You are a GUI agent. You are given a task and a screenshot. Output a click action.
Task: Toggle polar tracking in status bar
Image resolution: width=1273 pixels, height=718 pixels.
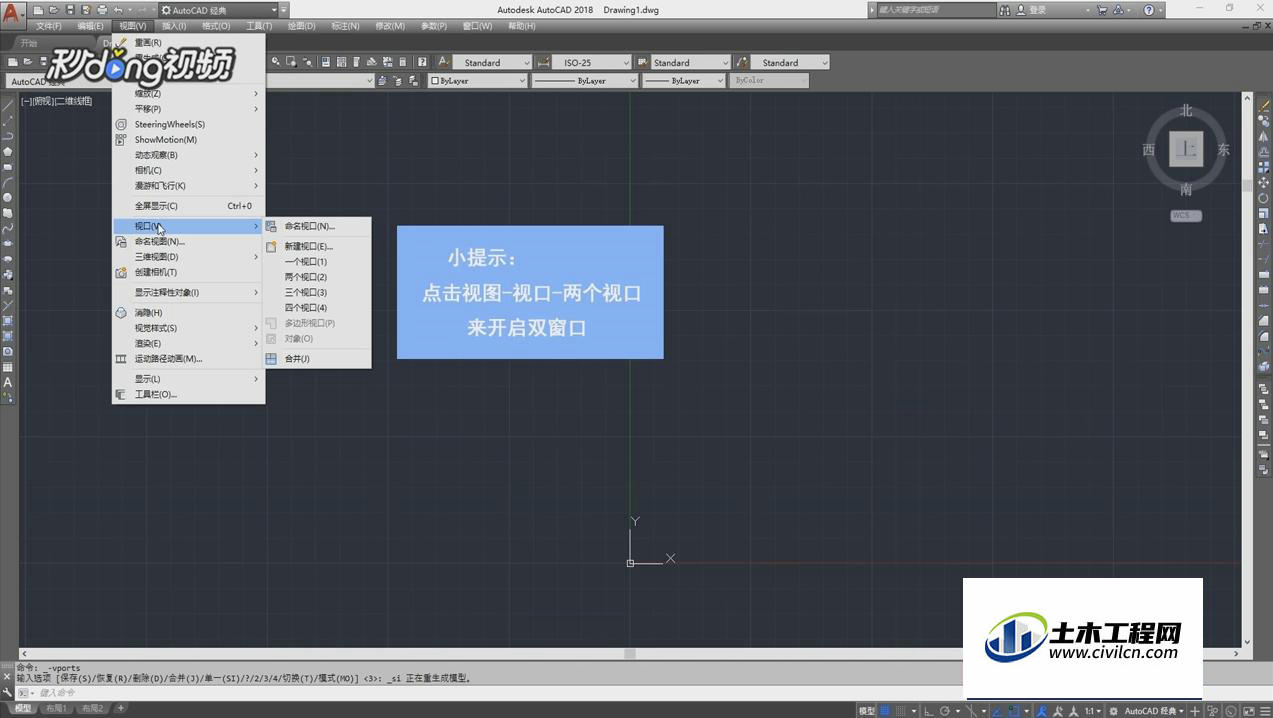click(x=945, y=711)
